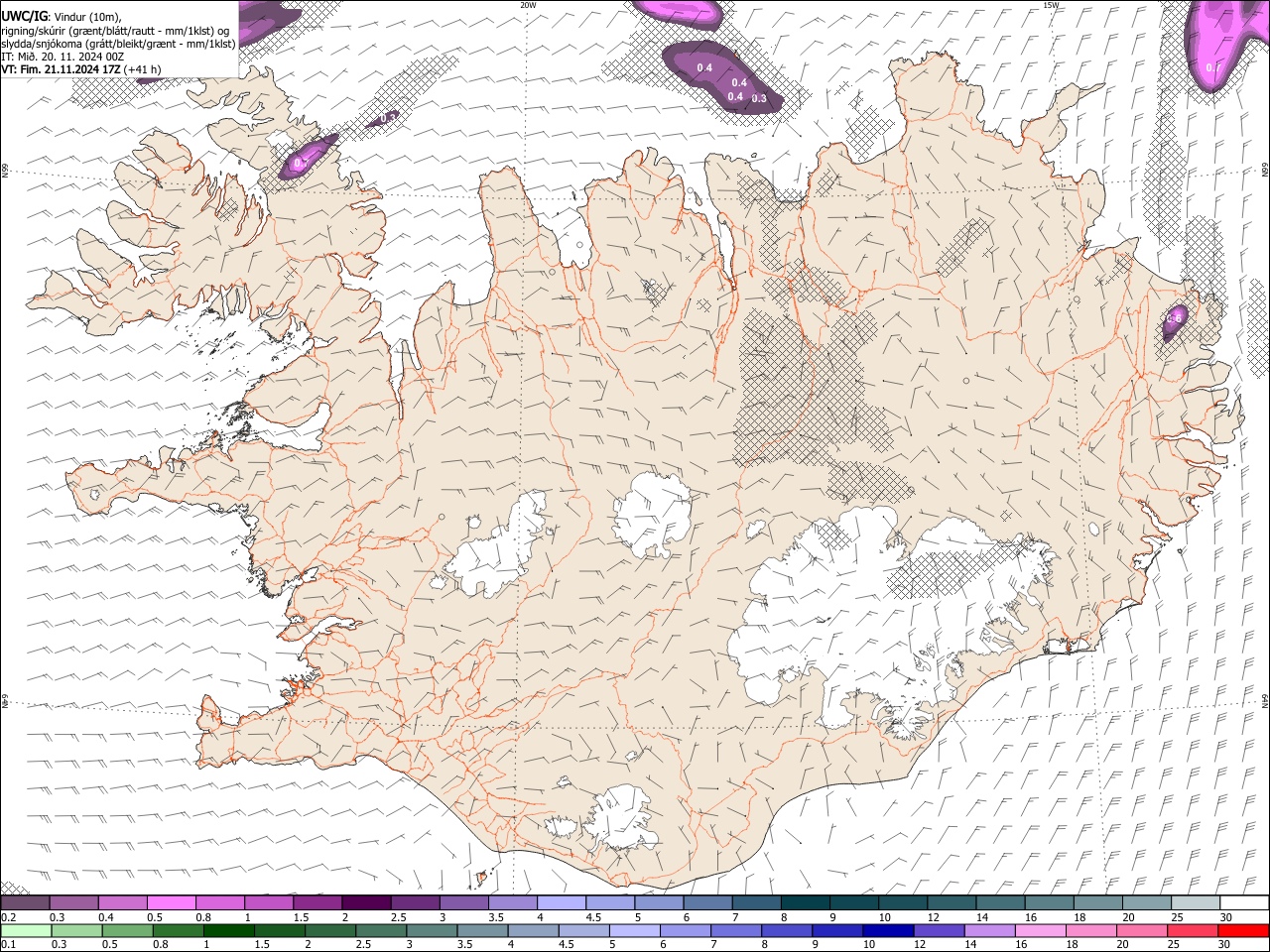Viewport: 1270px width, 952px height.
Task: Select the lavender 4 mm snow legend swatch
Action: 561,903
